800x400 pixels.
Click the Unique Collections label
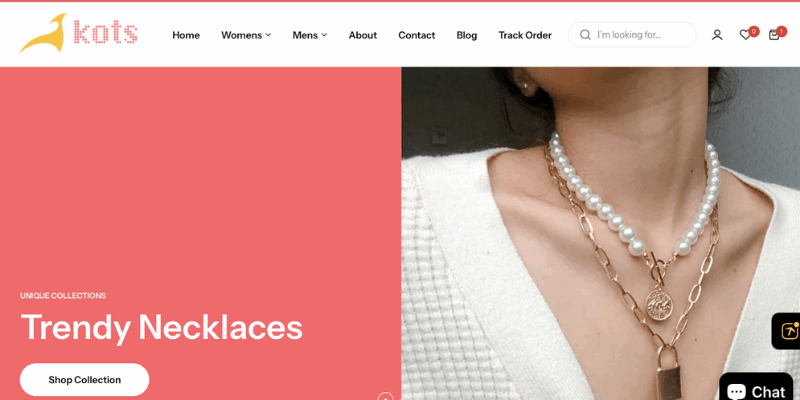pos(63,295)
